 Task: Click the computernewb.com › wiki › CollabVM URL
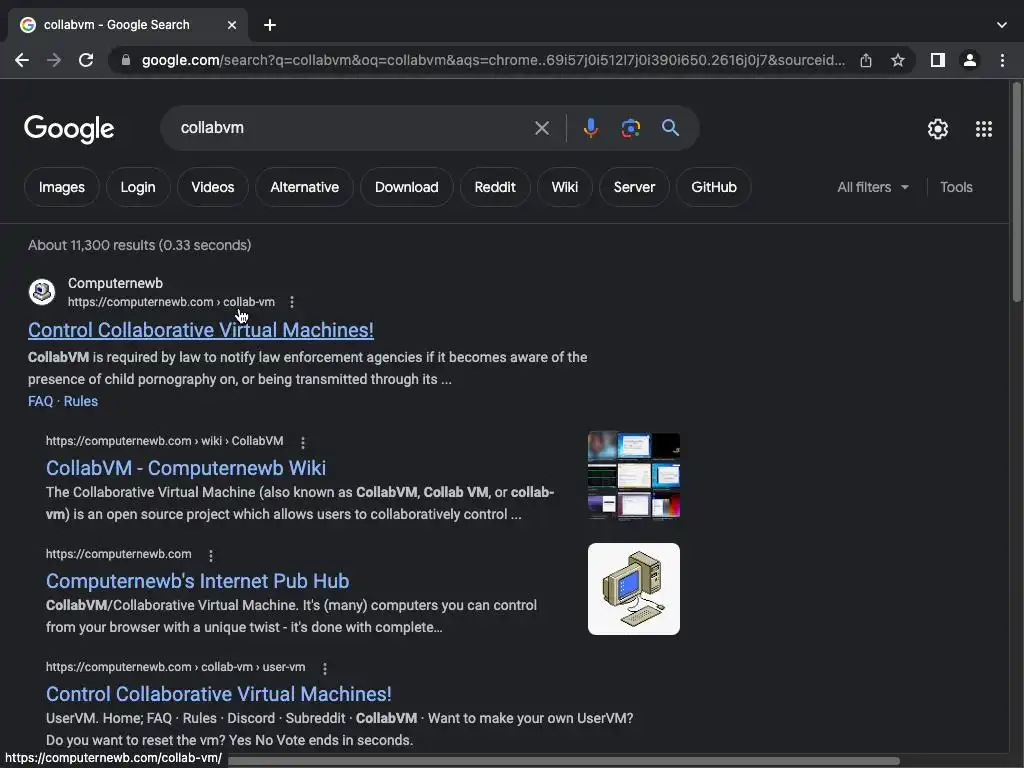coord(165,441)
